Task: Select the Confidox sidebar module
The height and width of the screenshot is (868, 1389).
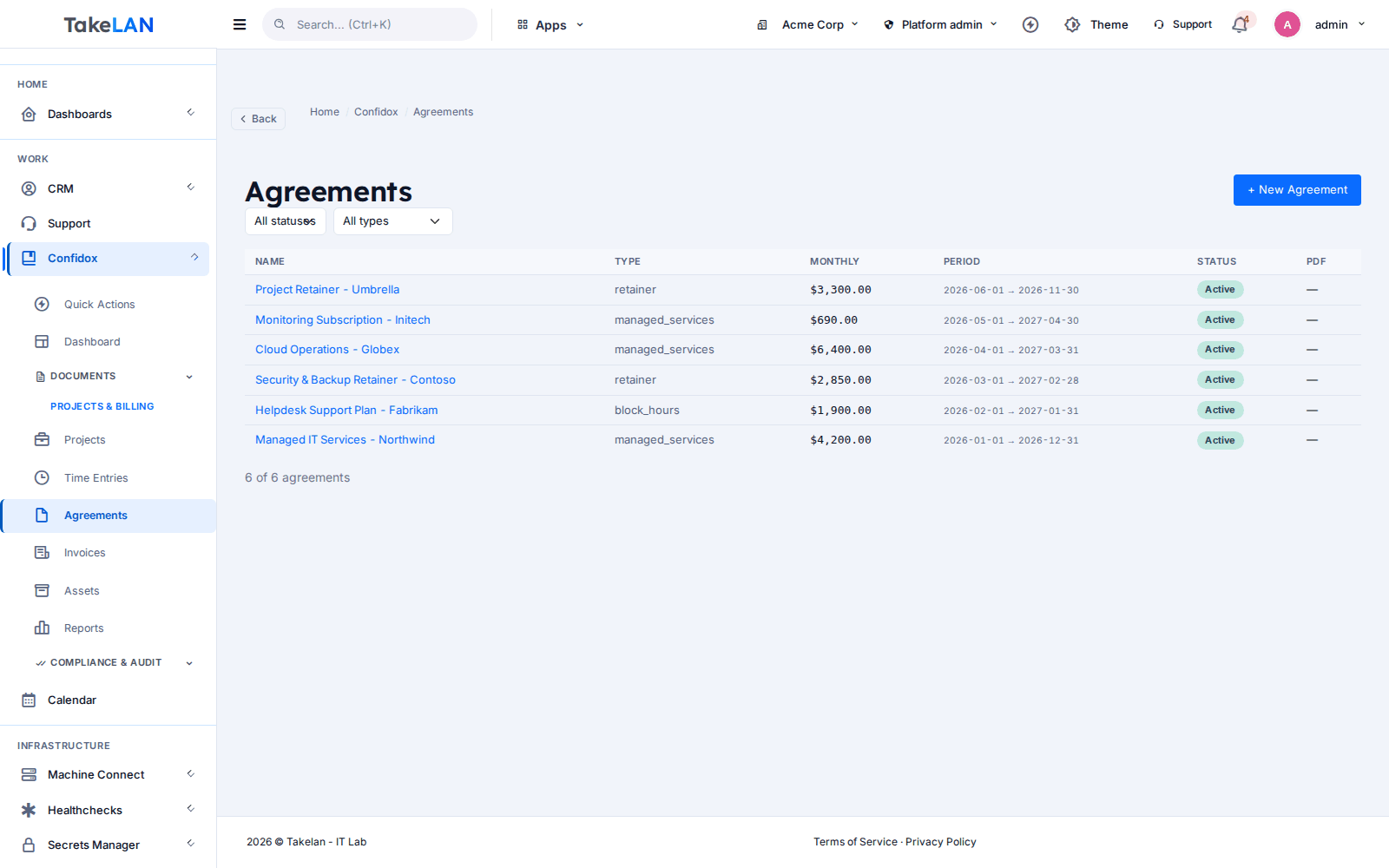Action: click(108, 258)
